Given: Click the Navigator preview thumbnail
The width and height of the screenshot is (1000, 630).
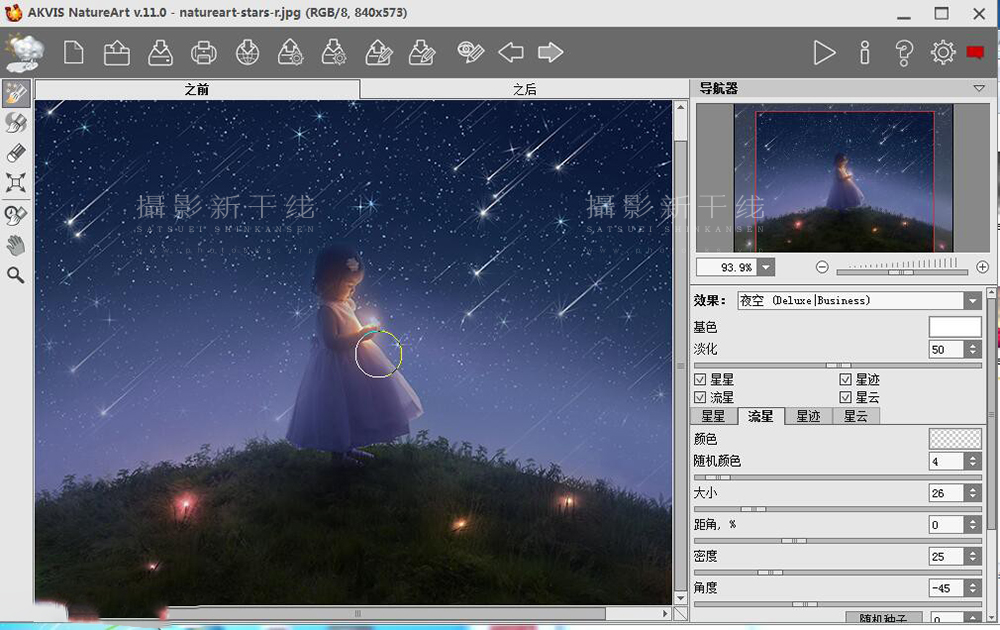Looking at the screenshot, I should pos(843,178).
